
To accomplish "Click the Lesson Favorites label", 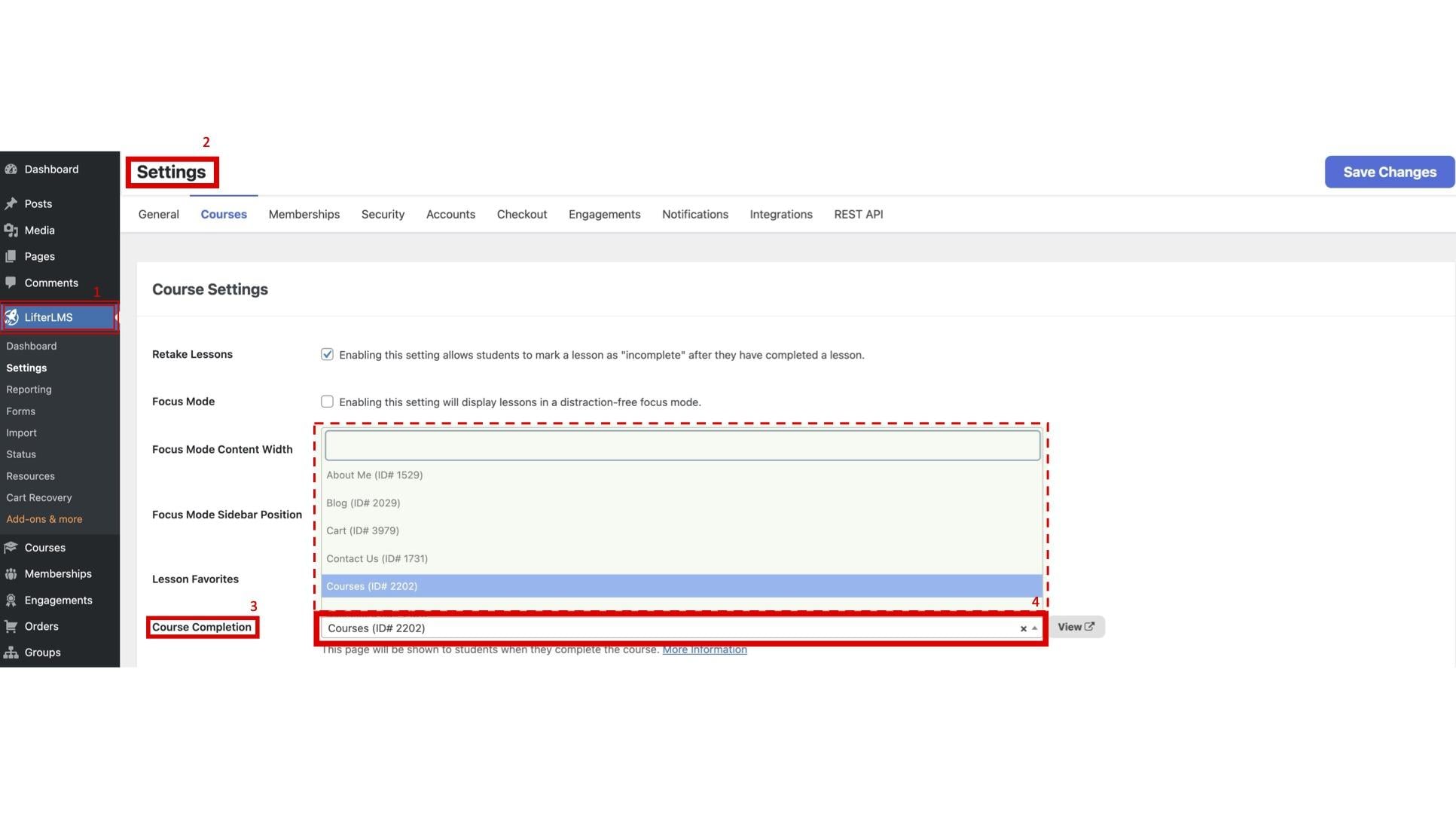I will [x=195, y=579].
